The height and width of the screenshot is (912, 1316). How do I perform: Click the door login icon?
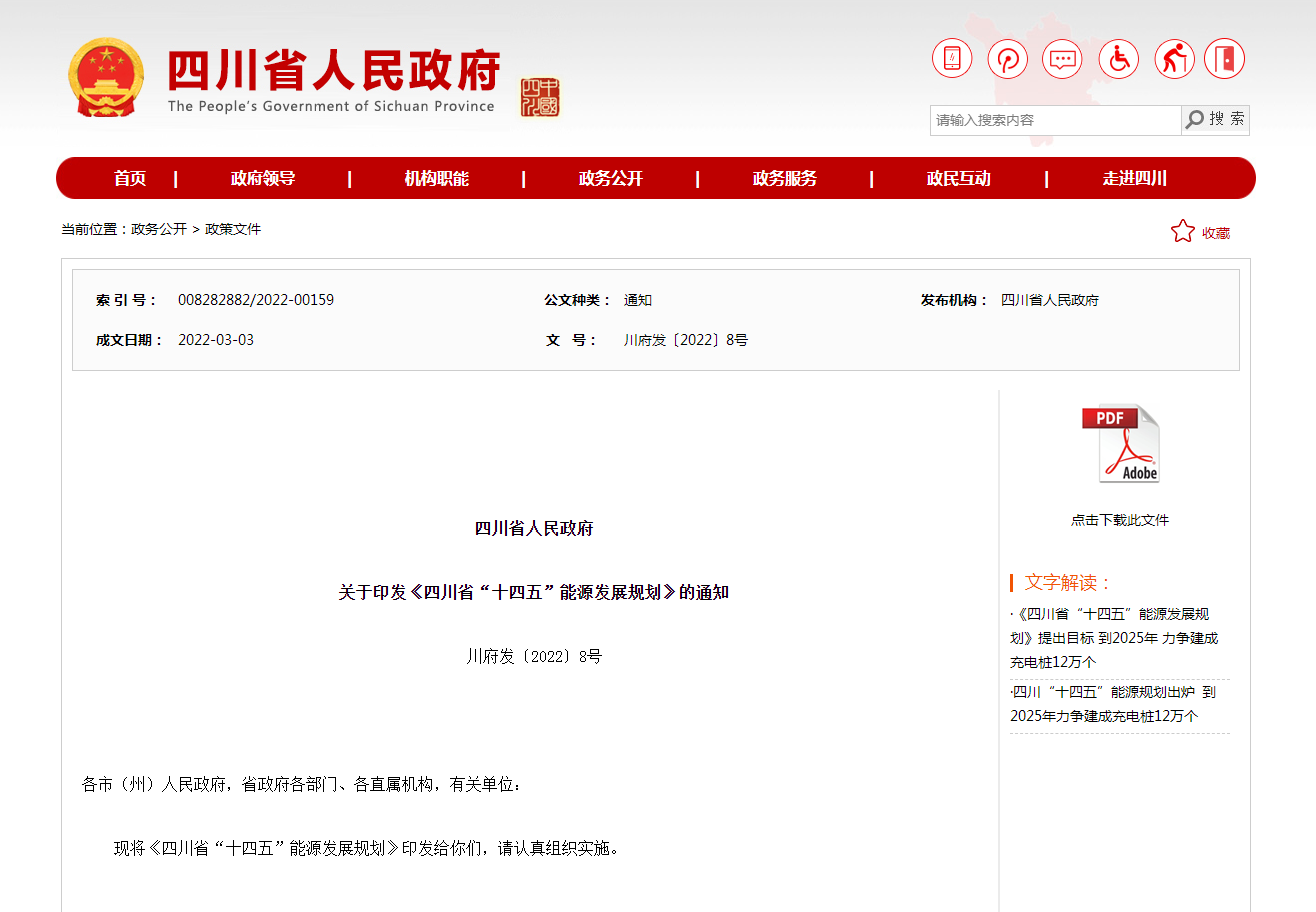(x=1225, y=59)
